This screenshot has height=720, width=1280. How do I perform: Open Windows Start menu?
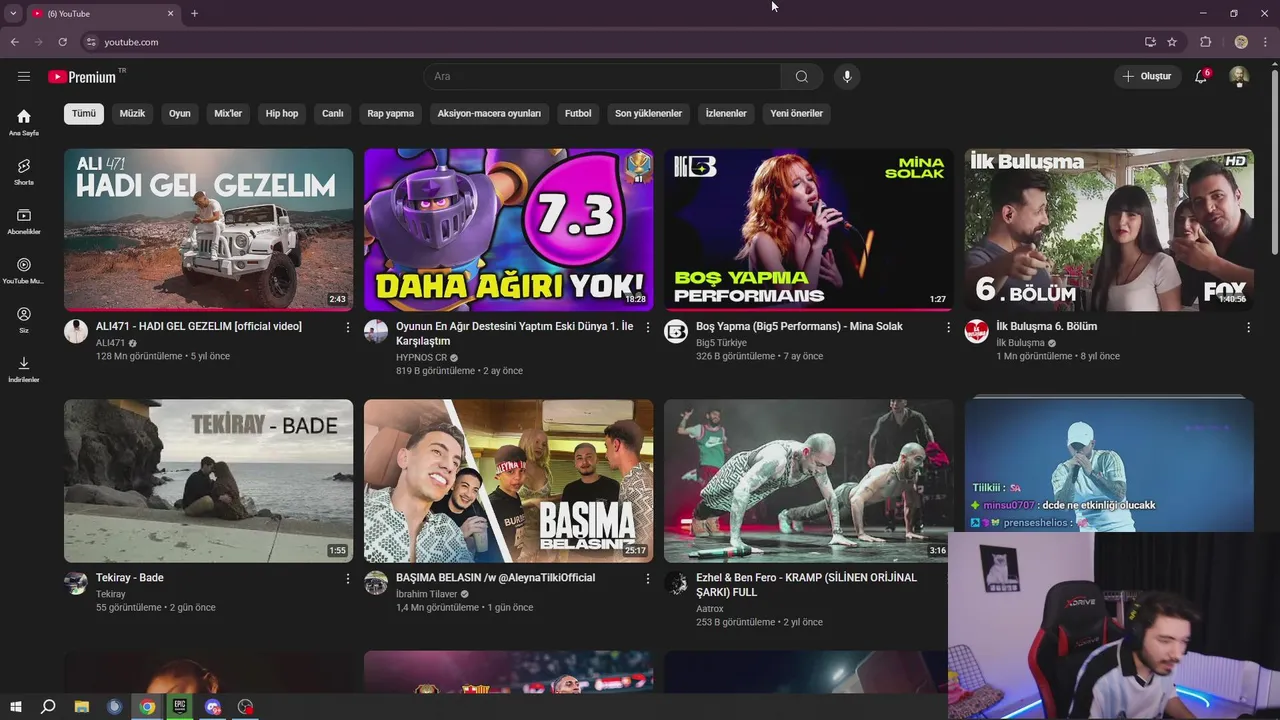coord(16,707)
